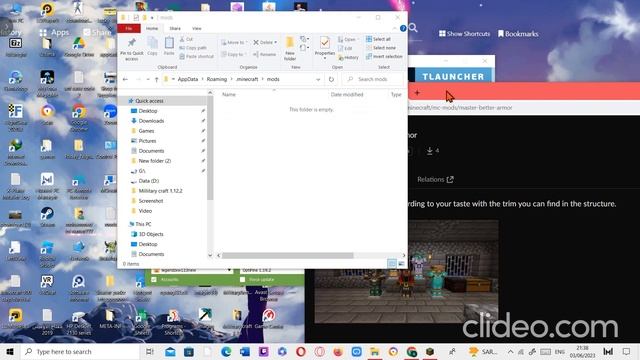640x360 pixels.
Task: Minimize the ribbon with chevron
Action: [x=395, y=28]
